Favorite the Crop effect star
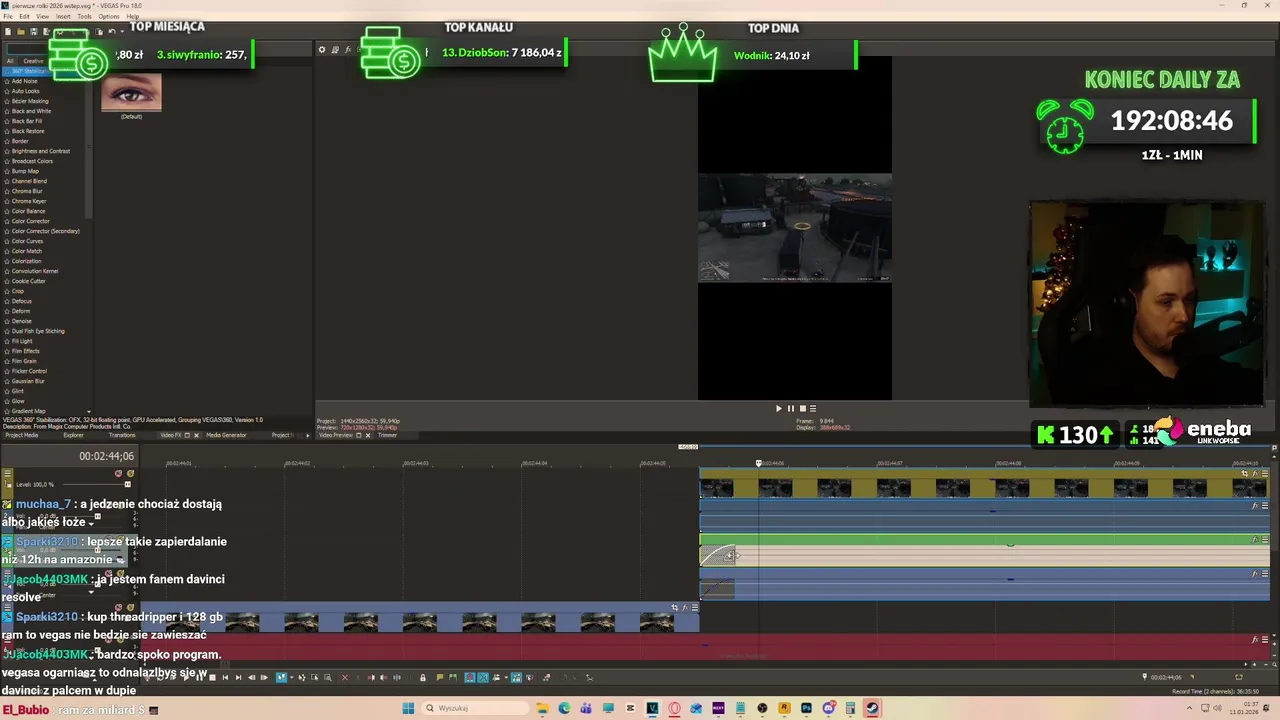 coord(7,291)
